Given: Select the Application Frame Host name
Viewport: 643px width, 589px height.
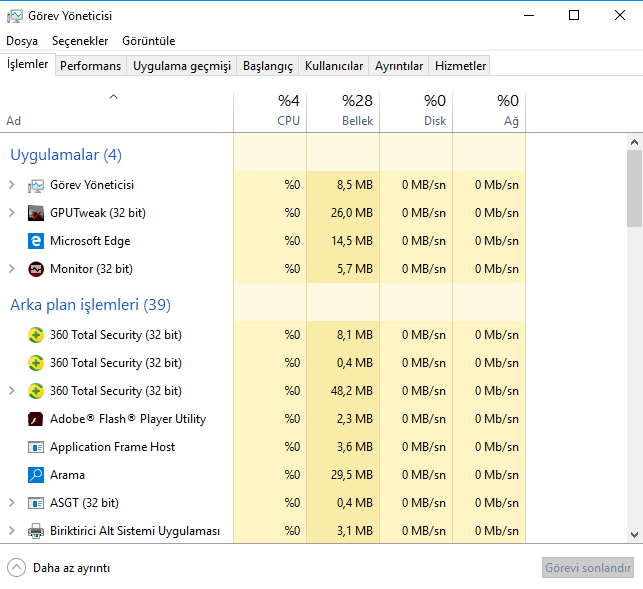Looking at the screenshot, I should pos(112,447).
